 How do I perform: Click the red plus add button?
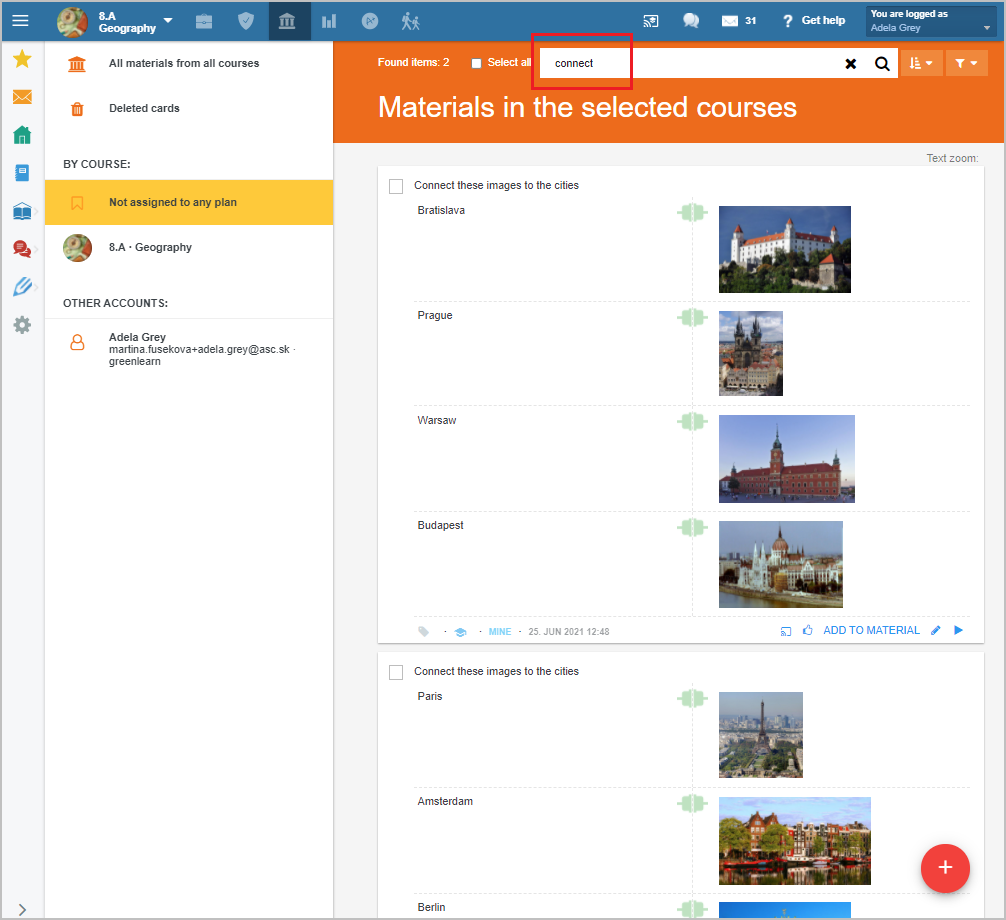tap(945, 868)
